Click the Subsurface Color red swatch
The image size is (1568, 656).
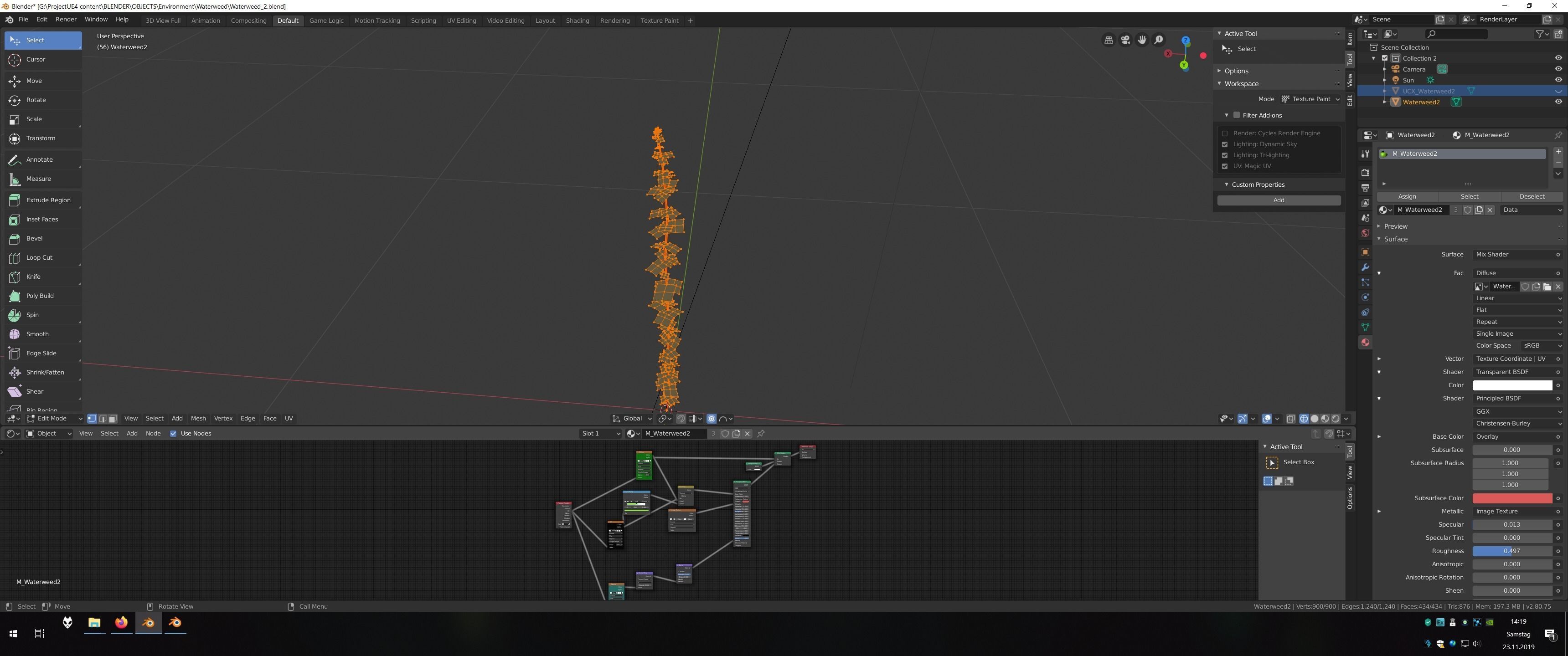1512,498
